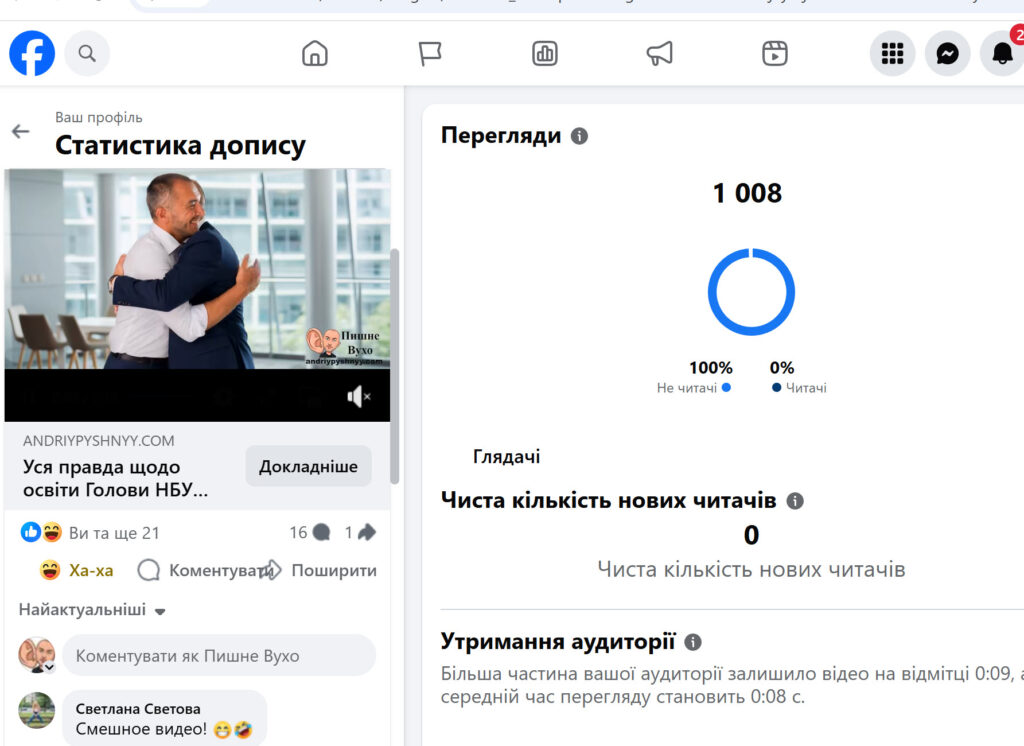Viewport: 1024px width, 746px height.
Task: Switch commenting profile via avatar arrow
Action: [x=47, y=667]
